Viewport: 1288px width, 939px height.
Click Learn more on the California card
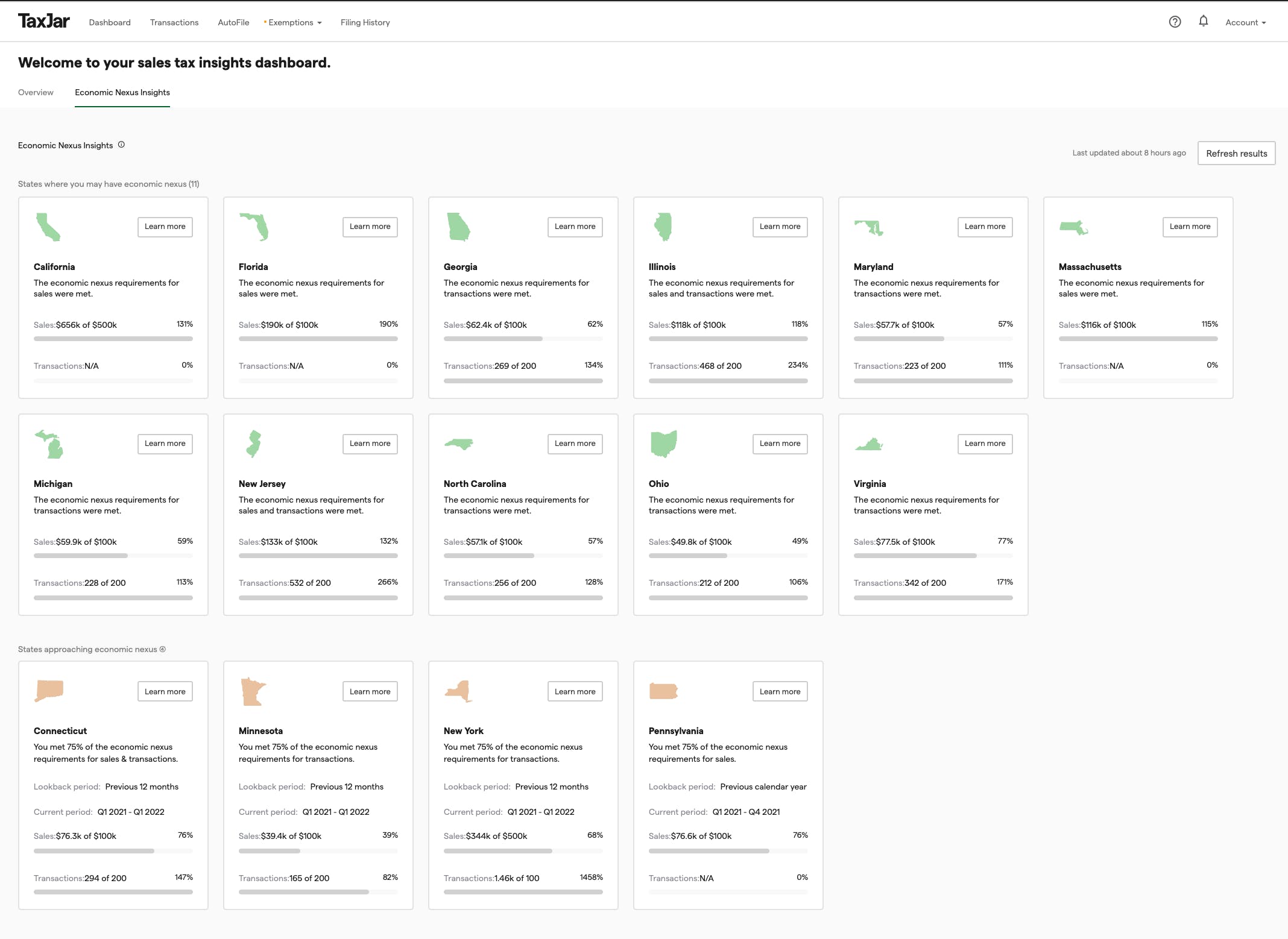[165, 227]
